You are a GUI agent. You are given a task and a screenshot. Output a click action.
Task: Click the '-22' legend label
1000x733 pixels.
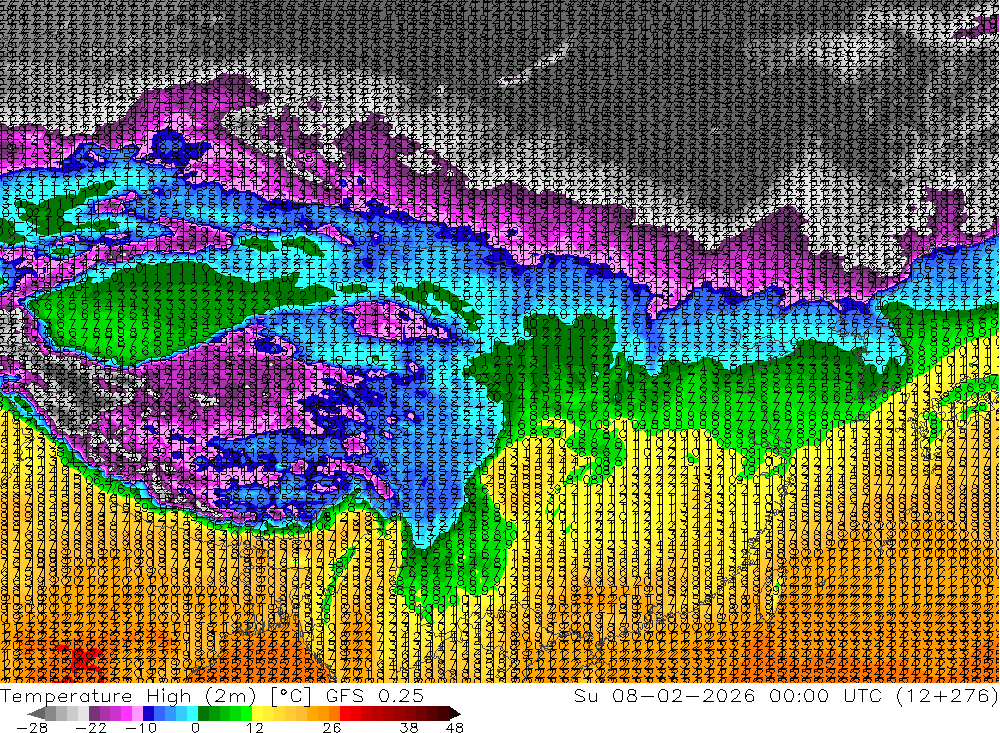[x=91, y=728]
